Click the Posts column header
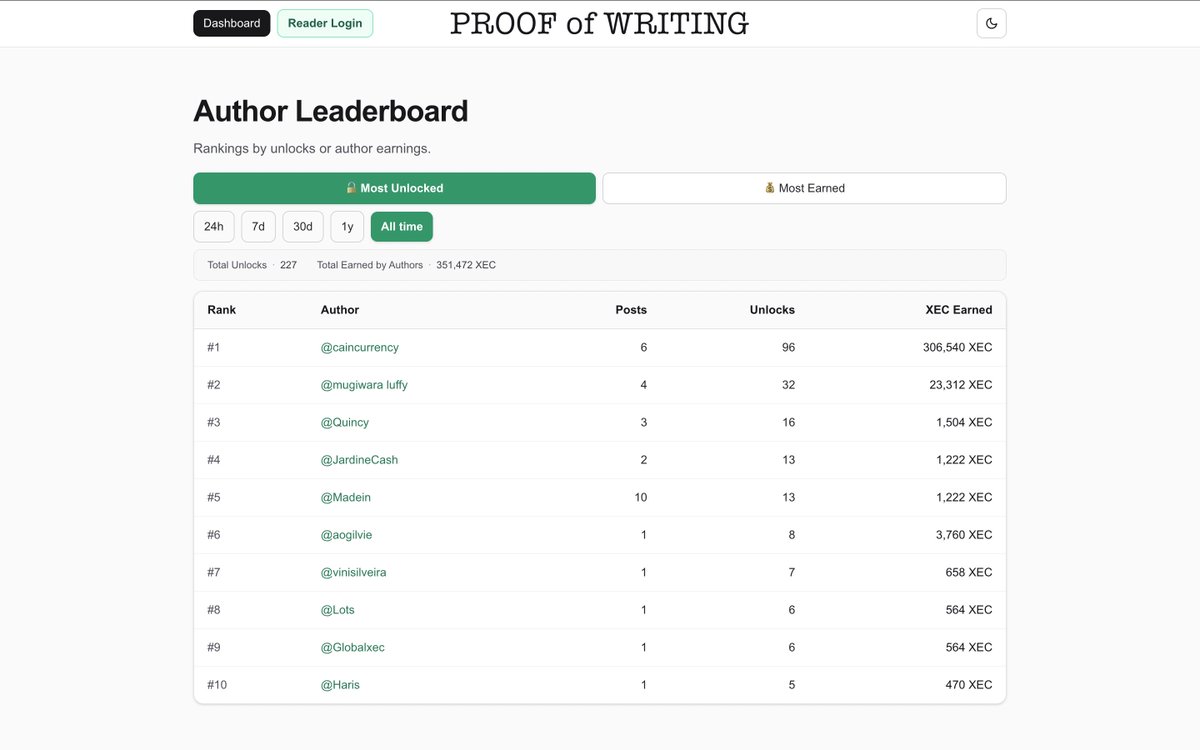Image resolution: width=1200 pixels, height=750 pixels. [x=631, y=310]
